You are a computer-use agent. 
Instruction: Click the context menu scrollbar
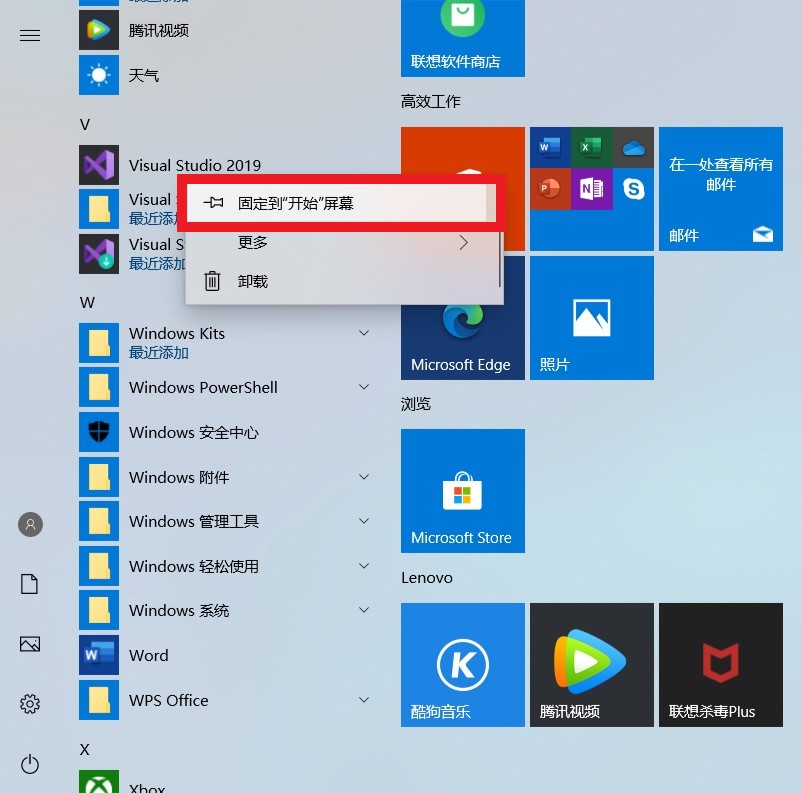click(x=500, y=258)
